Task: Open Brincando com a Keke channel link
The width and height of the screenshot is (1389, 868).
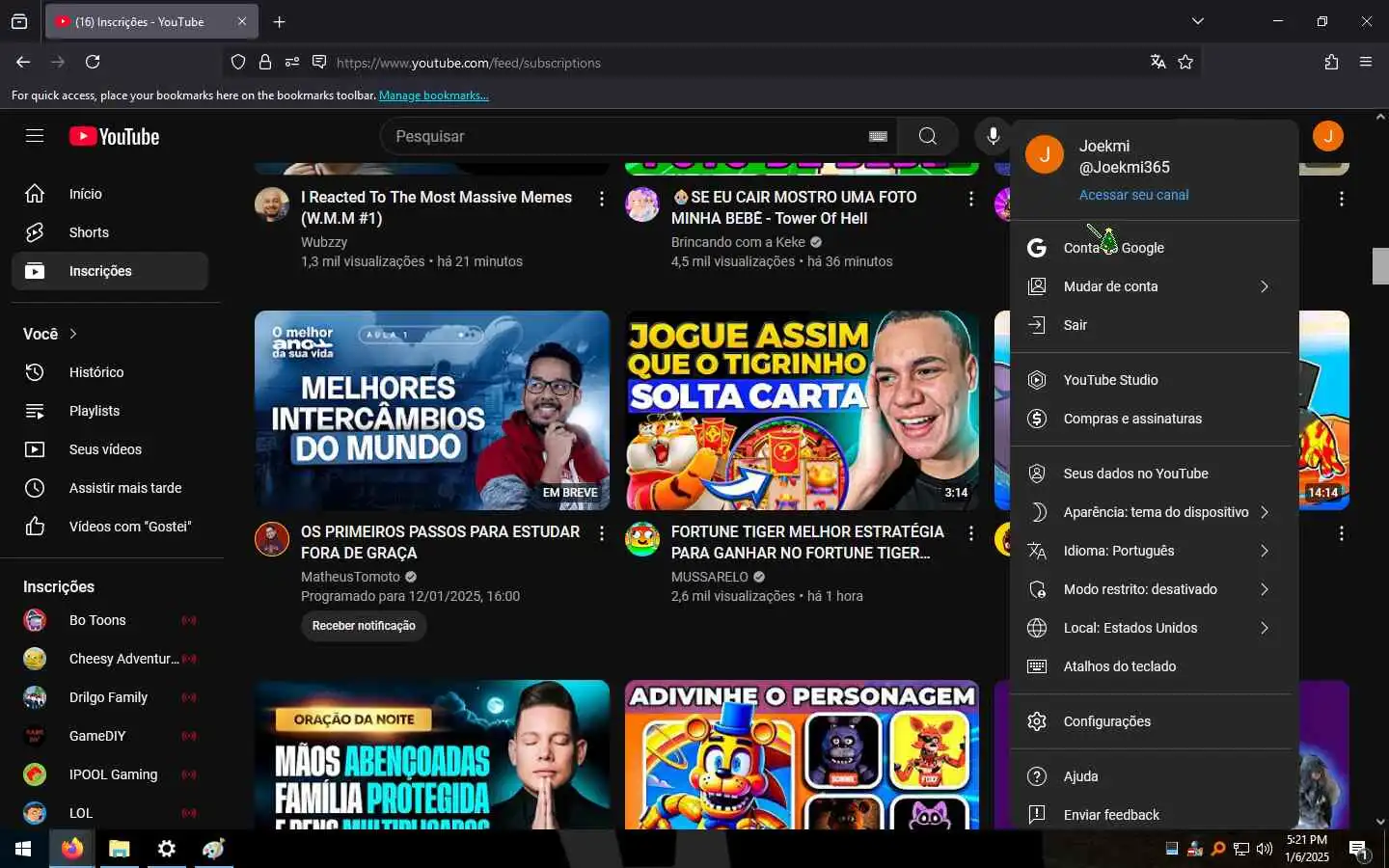Action: click(x=738, y=242)
